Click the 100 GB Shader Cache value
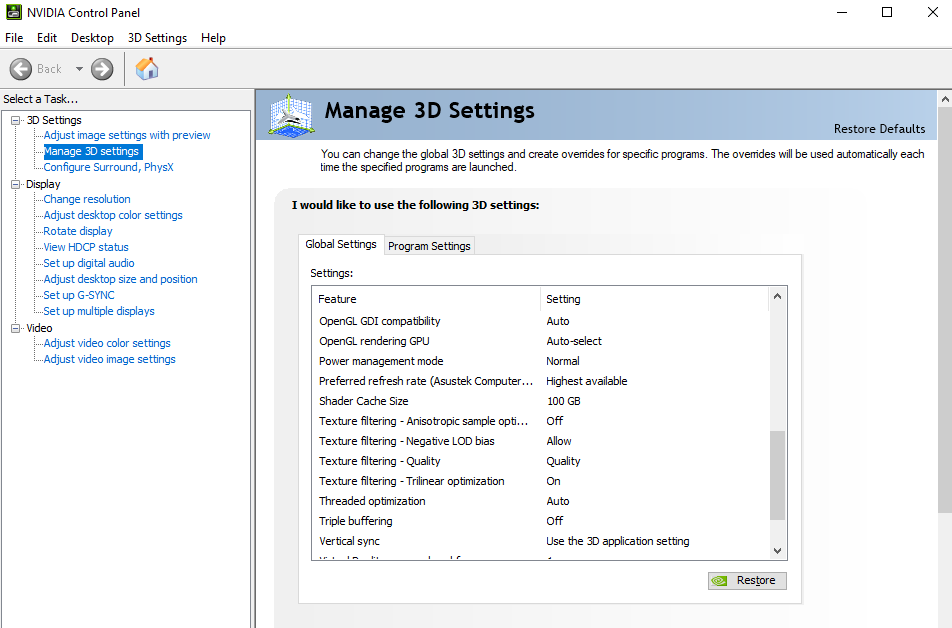 [x=564, y=401]
